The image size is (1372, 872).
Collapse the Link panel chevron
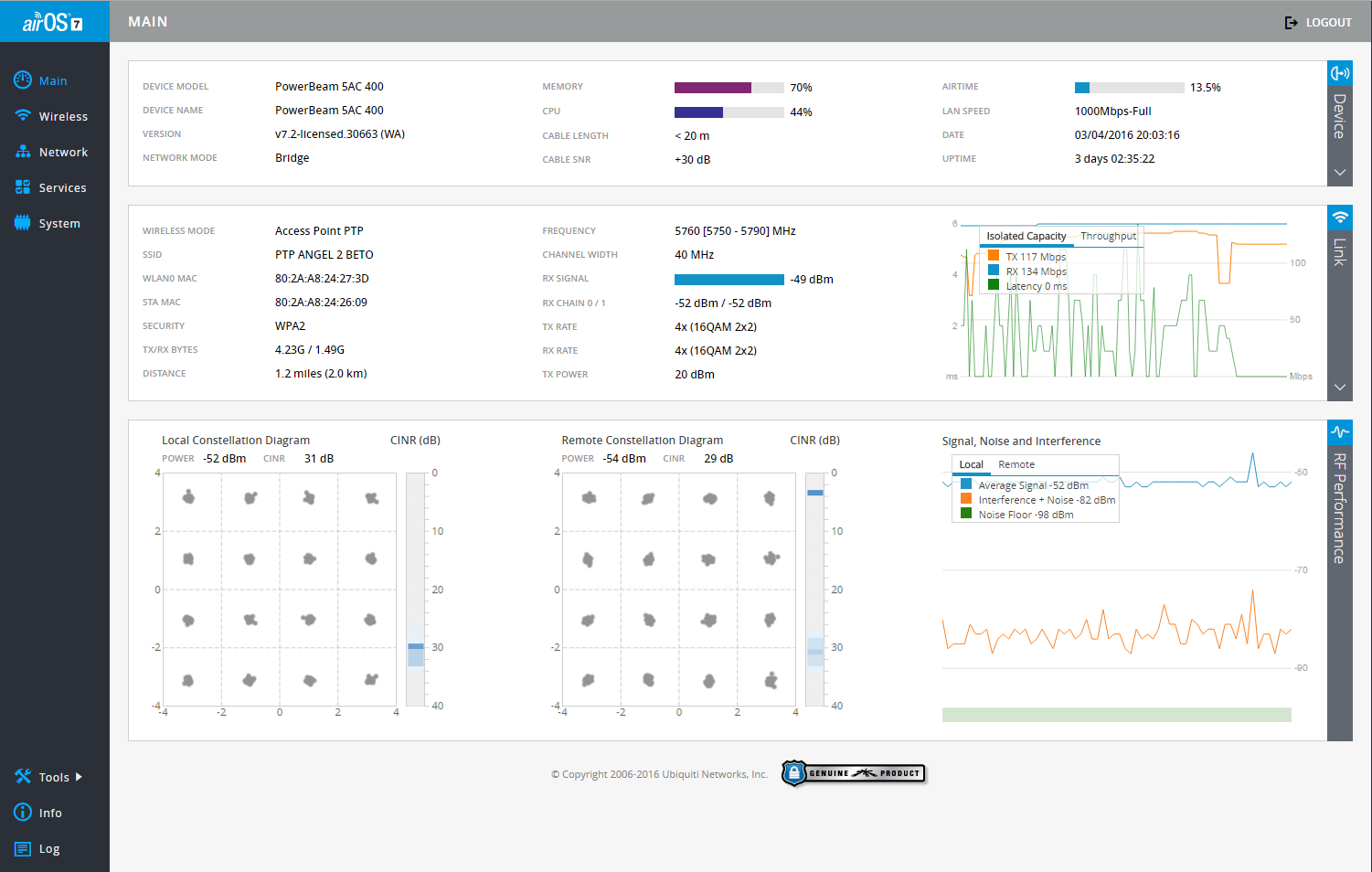(x=1340, y=388)
